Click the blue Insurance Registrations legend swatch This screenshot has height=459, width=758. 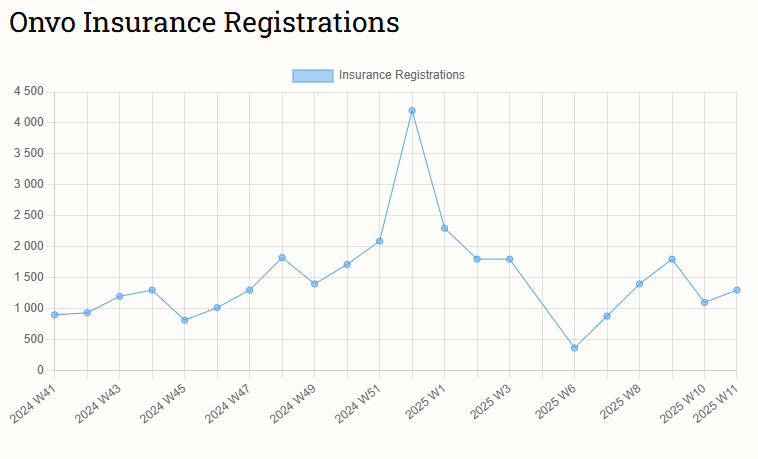312,75
